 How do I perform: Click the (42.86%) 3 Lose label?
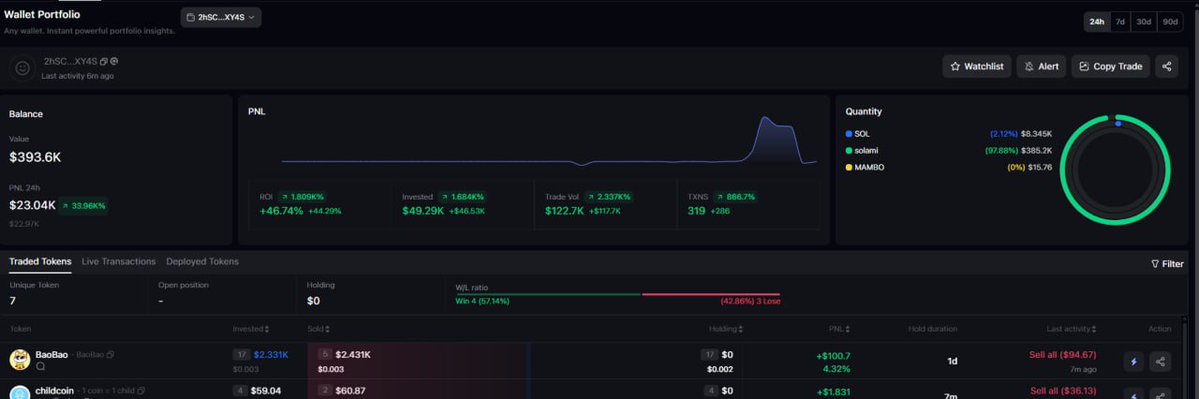[750, 301]
